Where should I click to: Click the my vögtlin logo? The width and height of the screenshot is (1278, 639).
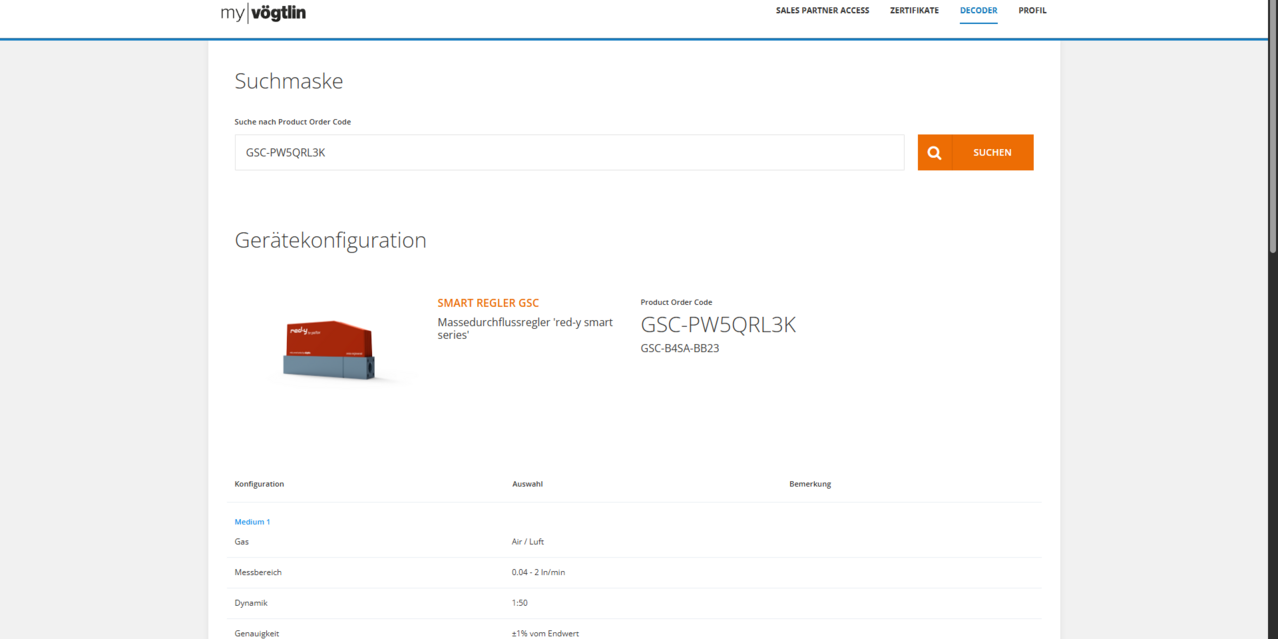[263, 13]
